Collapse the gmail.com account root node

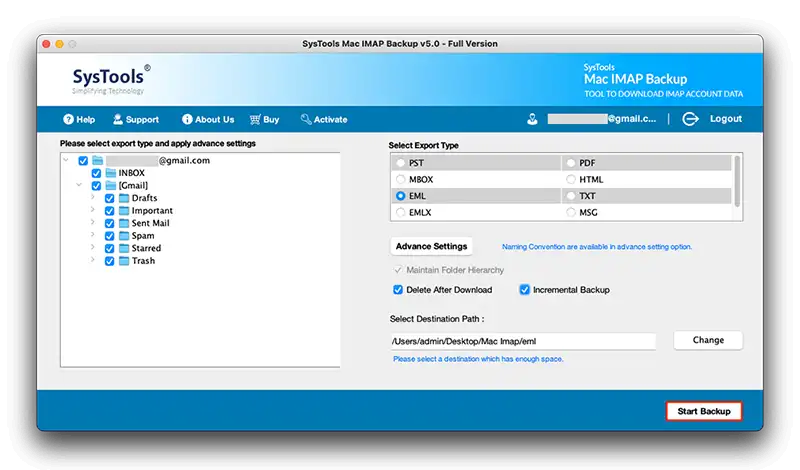click(66, 160)
